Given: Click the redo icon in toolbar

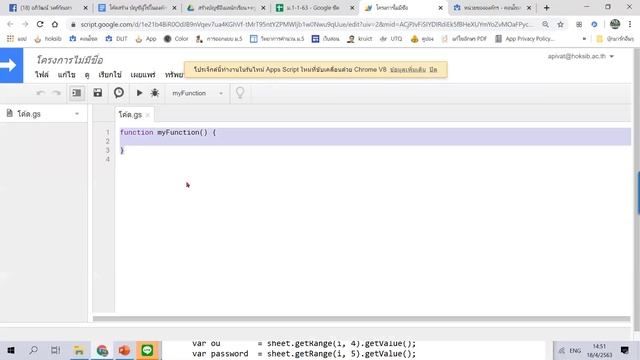Looking at the screenshot, I should (56, 93).
